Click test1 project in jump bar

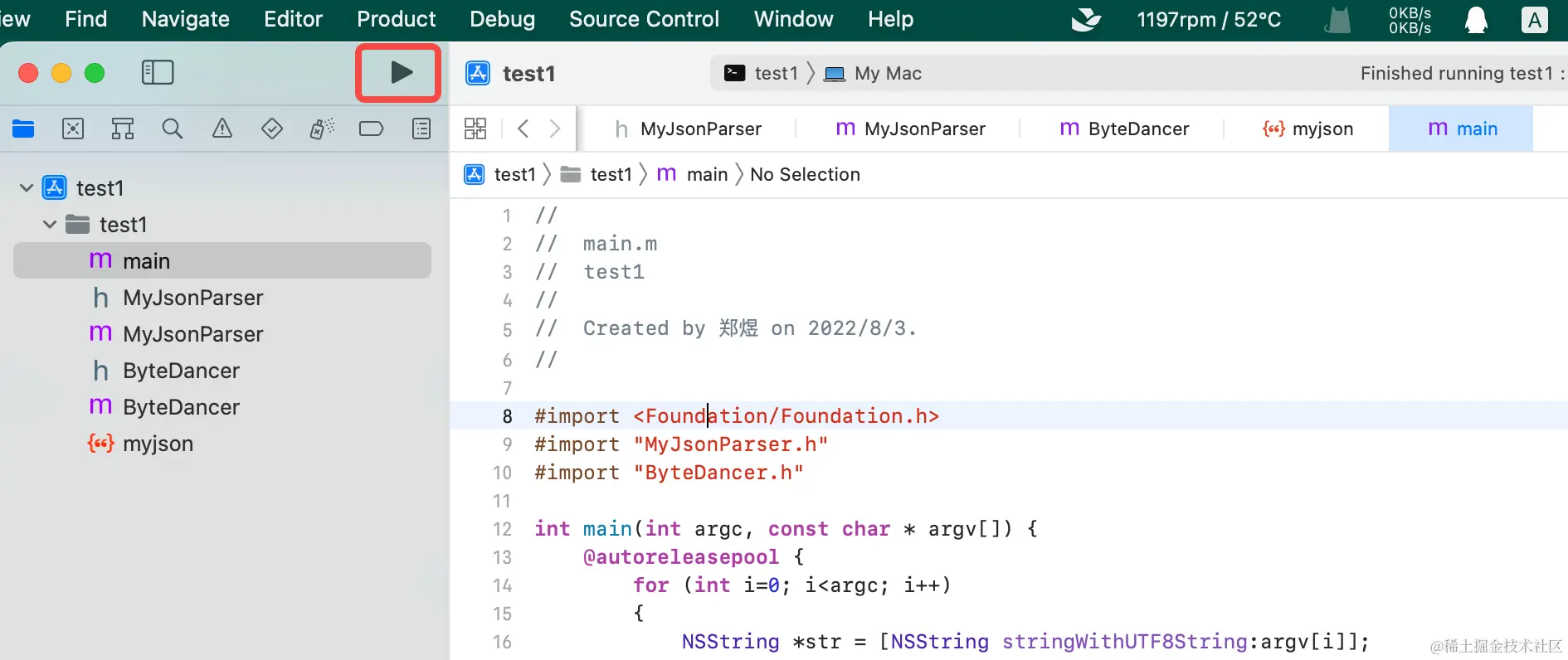[x=500, y=174]
